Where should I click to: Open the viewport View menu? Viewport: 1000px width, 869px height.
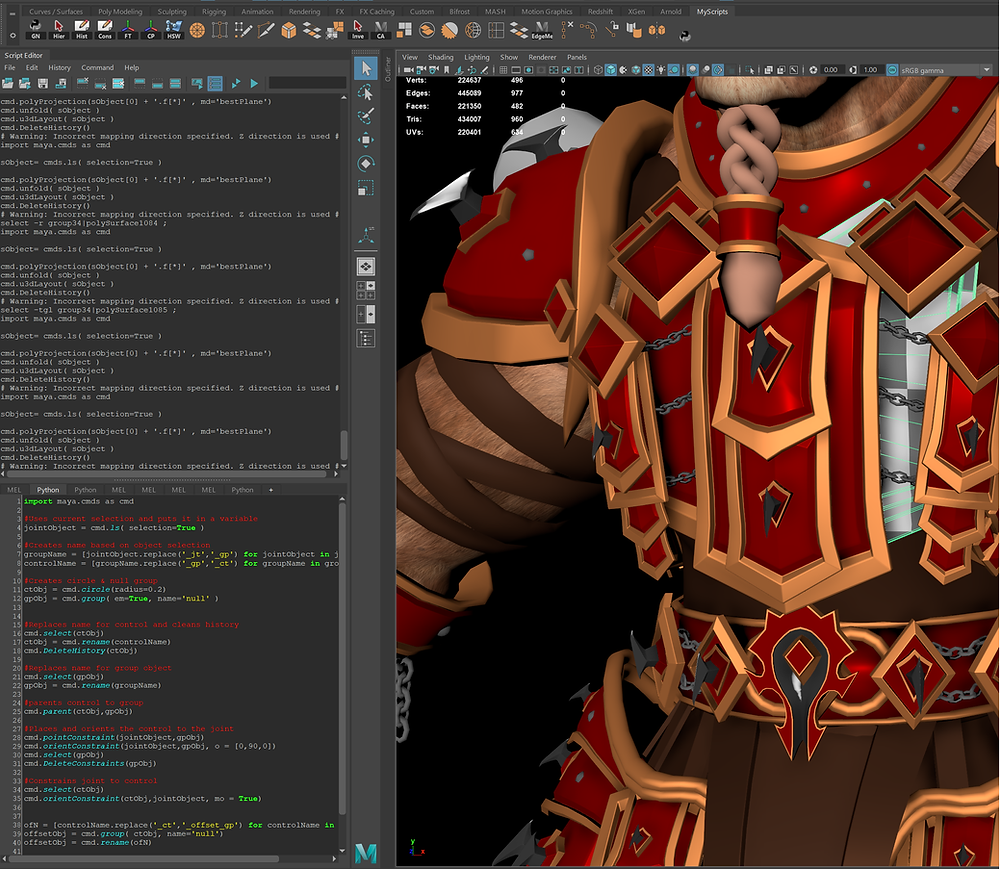click(410, 57)
